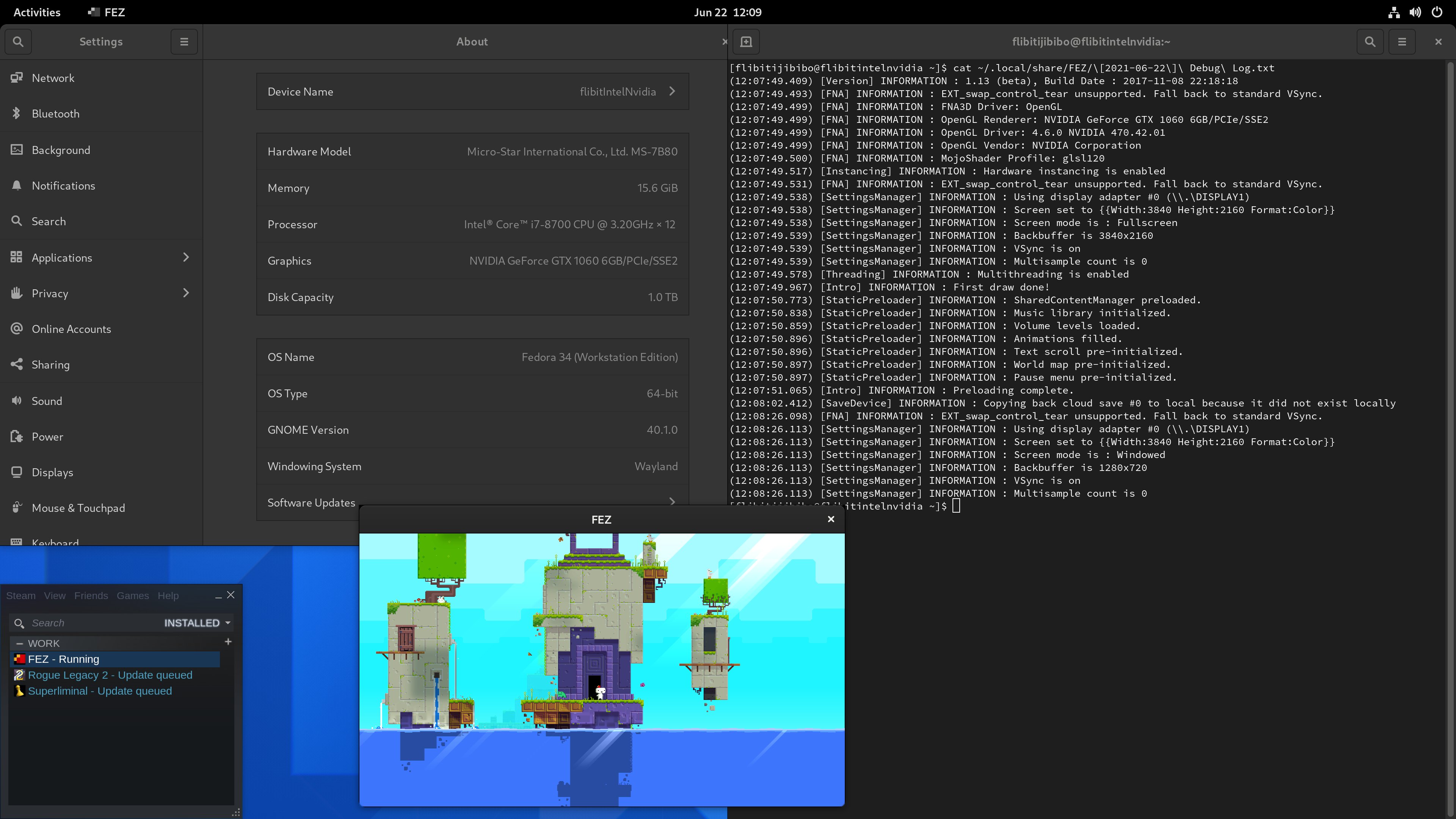Click the Settings search icon
The width and height of the screenshot is (1456, 819).
[x=18, y=42]
